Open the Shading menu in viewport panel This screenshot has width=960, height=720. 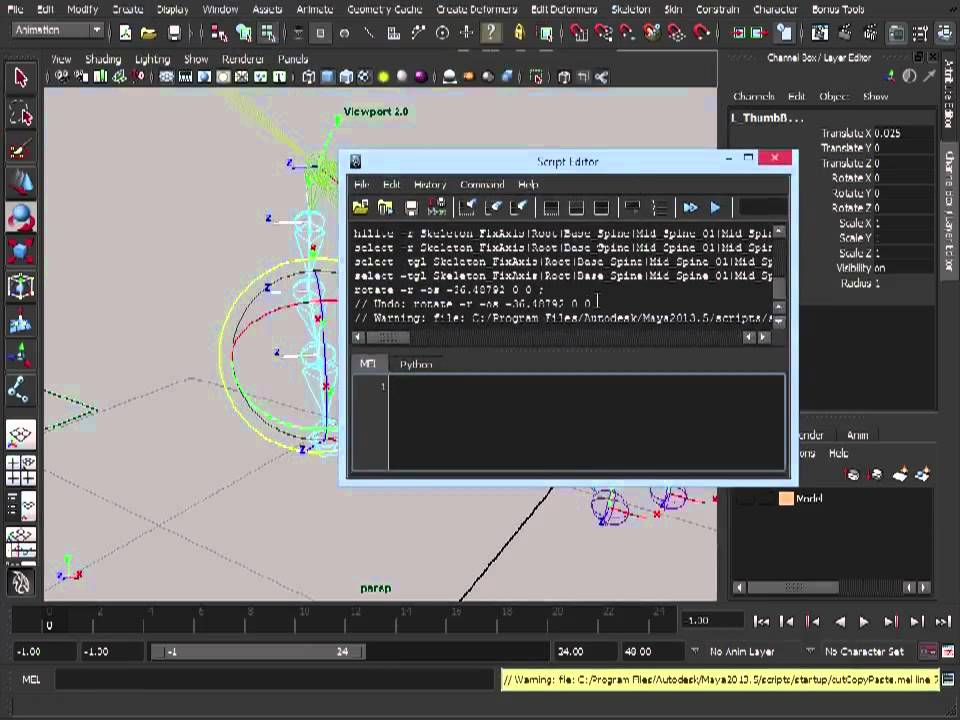click(103, 59)
